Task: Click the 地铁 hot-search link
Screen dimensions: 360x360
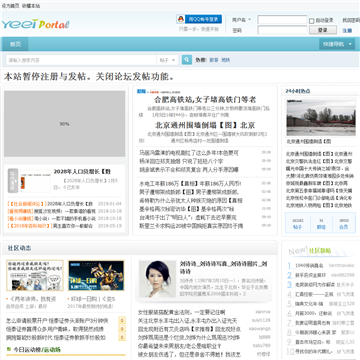Action: [226, 60]
